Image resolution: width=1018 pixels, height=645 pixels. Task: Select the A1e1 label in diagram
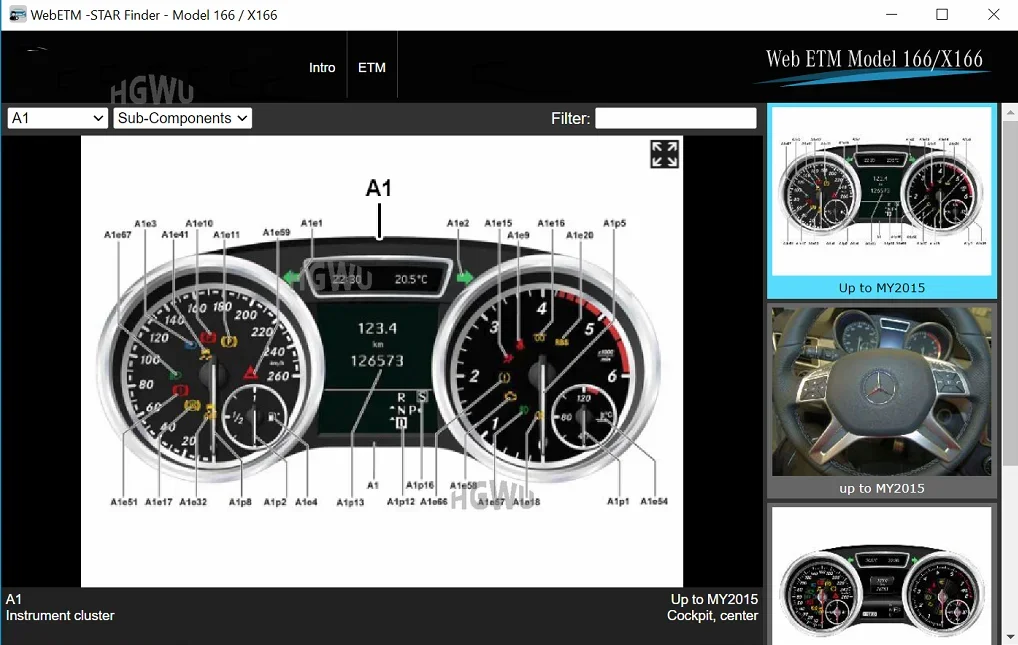[312, 223]
